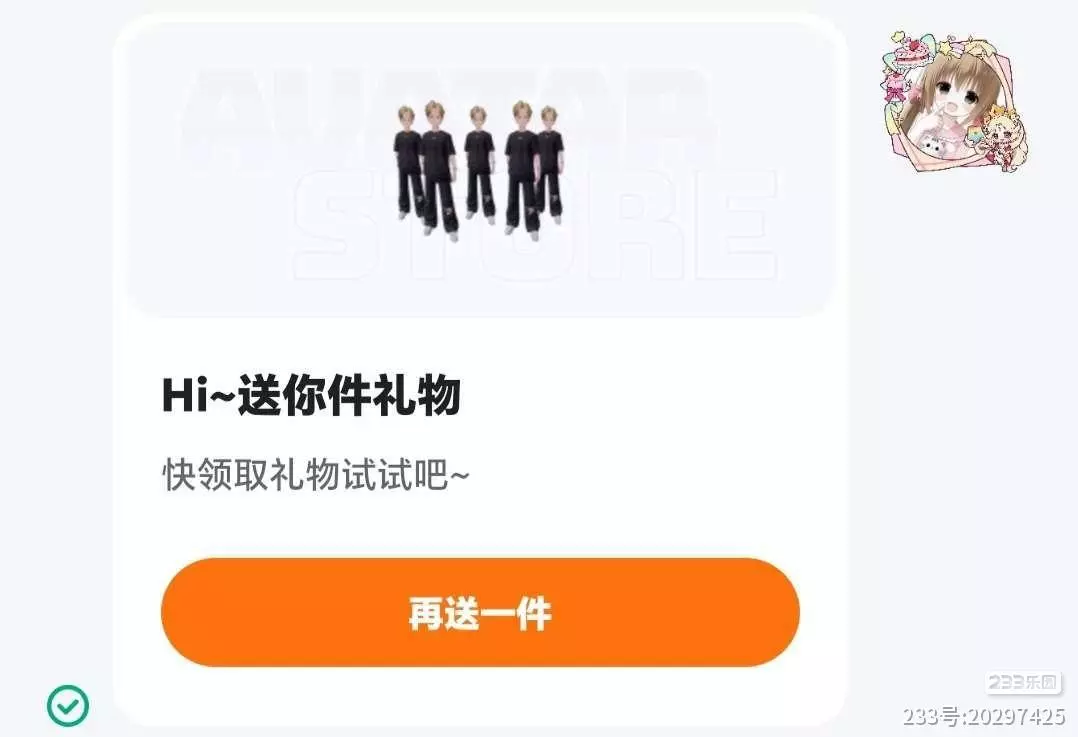The image size is (1078, 737).
Task: Tap the green checkmark status icon
Action: pos(68,705)
